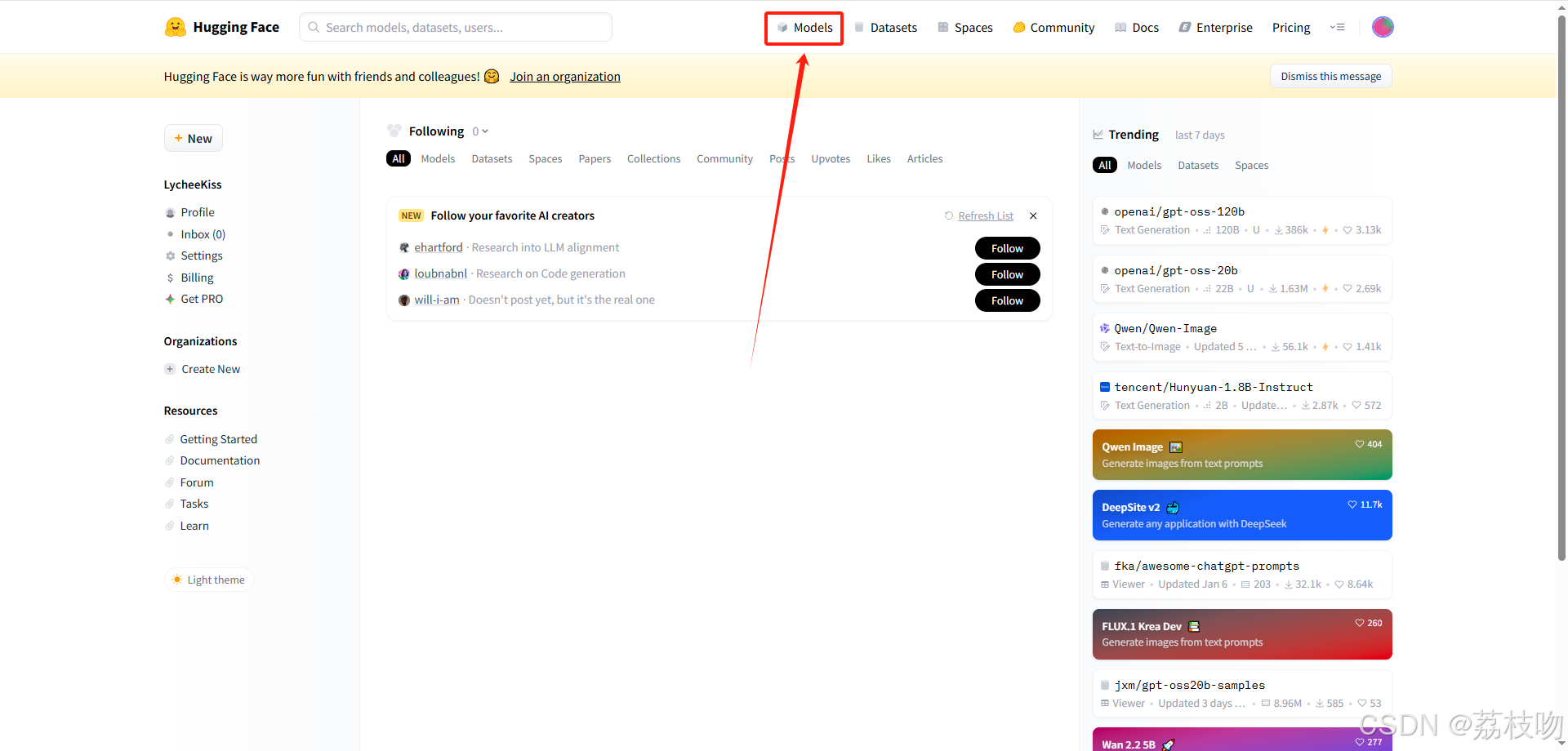Click the heart icon on Qwen Image card
Screen dimensions: 1568x751
click(1360, 444)
